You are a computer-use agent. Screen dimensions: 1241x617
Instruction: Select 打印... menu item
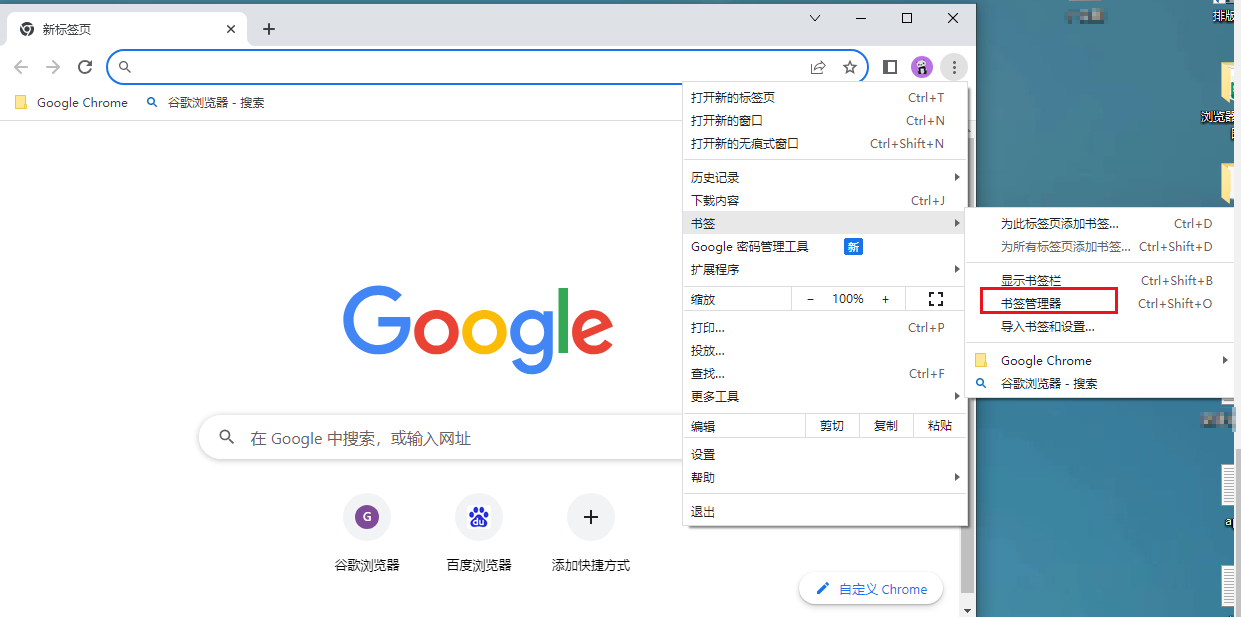point(825,327)
